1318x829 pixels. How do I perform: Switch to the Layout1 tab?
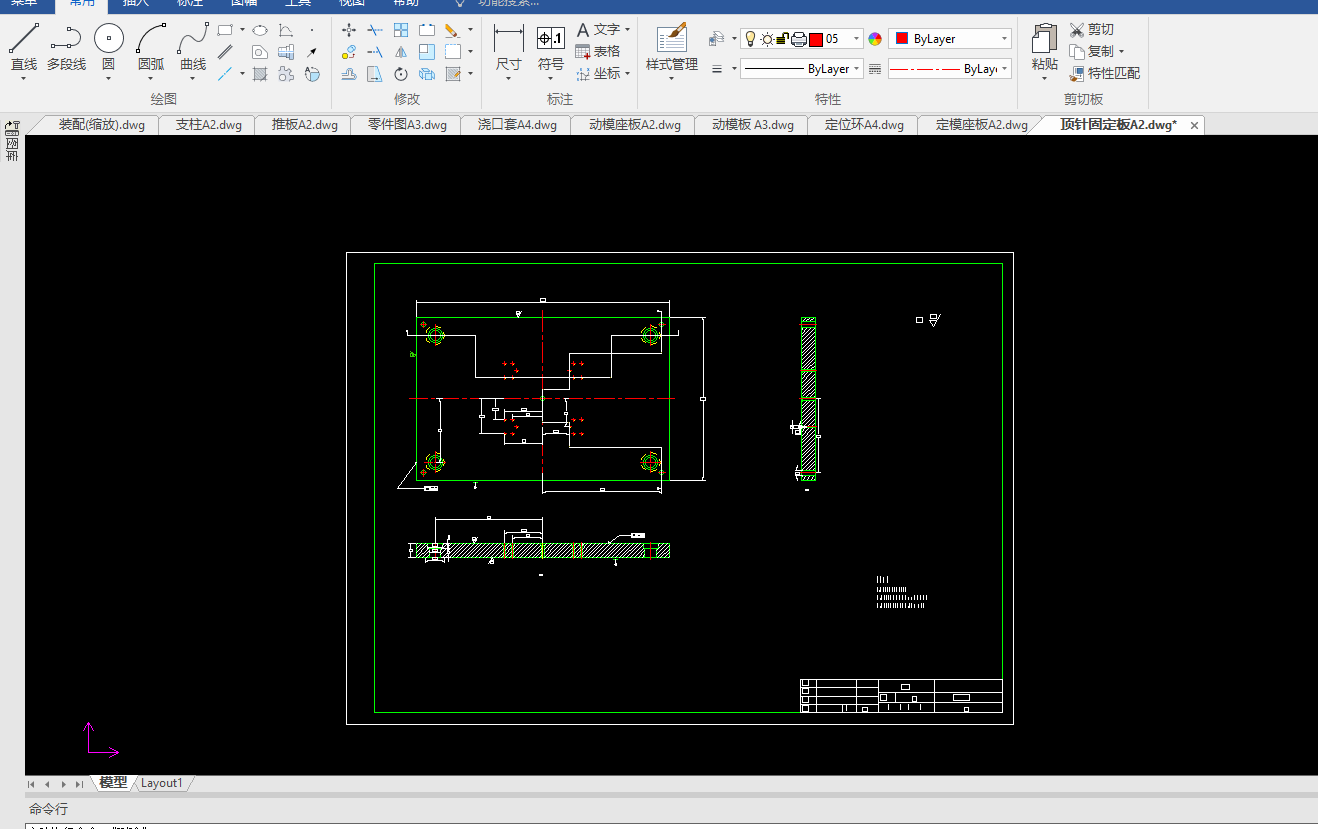click(161, 783)
